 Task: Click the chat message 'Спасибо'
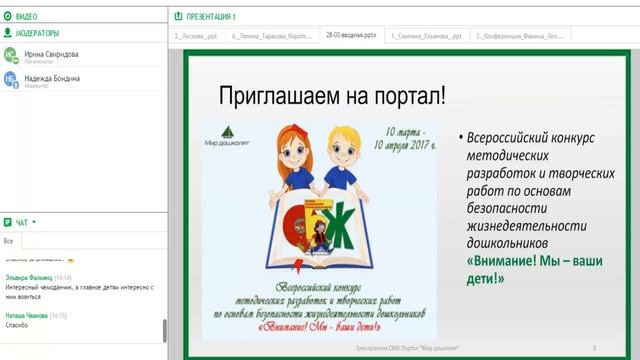tap(17, 325)
